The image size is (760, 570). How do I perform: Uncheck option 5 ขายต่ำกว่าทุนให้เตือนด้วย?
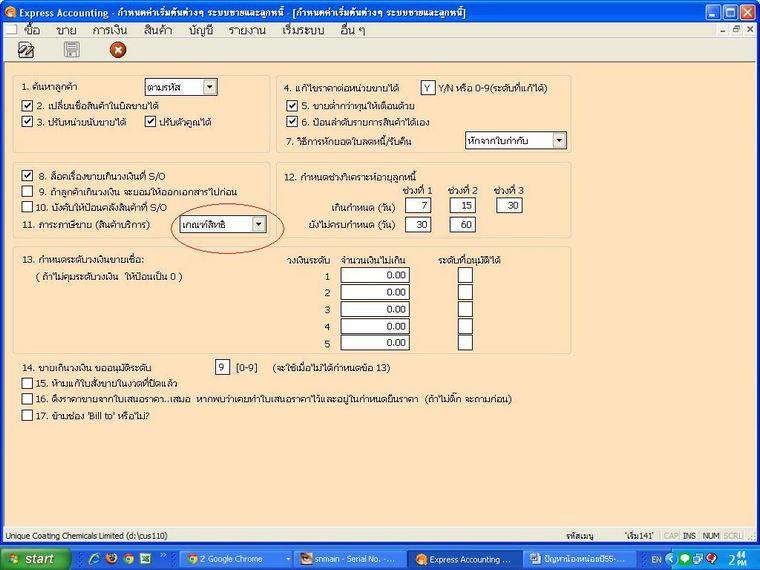(x=292, y=105)
